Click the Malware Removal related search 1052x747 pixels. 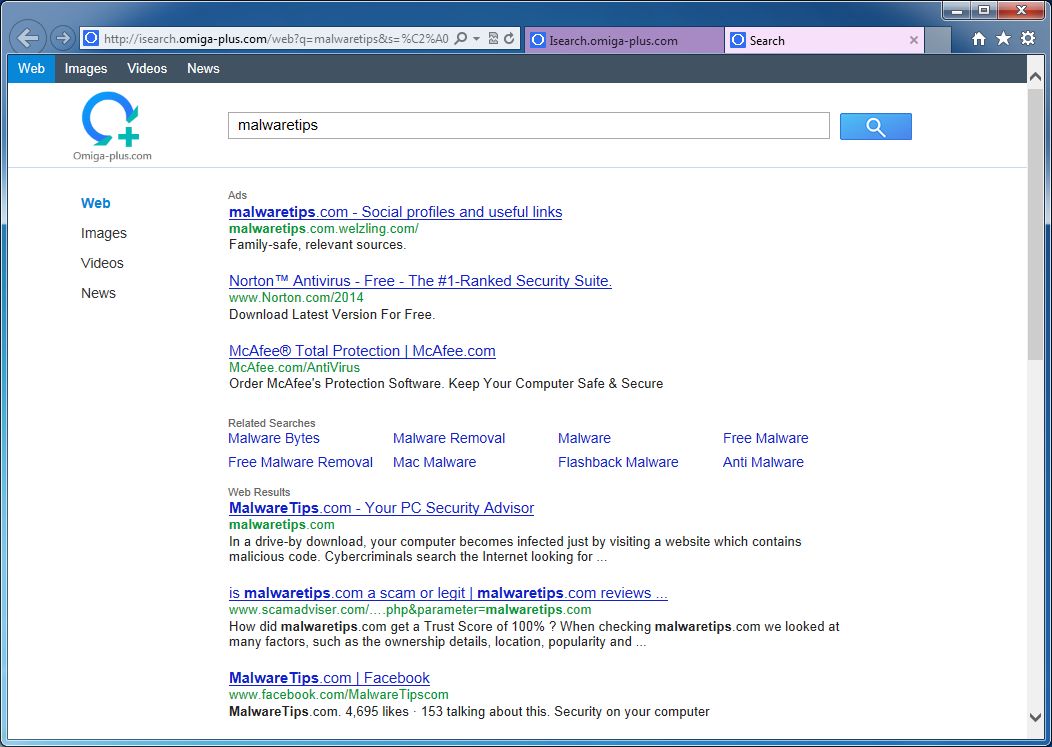pos(449,438)
